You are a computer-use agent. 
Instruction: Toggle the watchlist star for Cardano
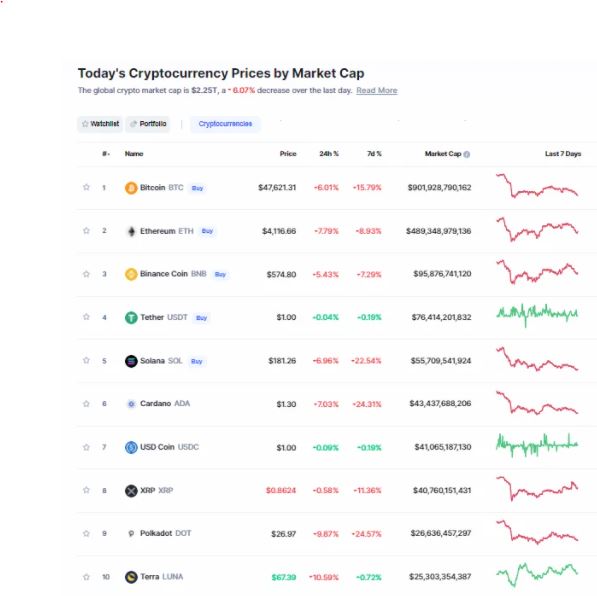point(86,404)
